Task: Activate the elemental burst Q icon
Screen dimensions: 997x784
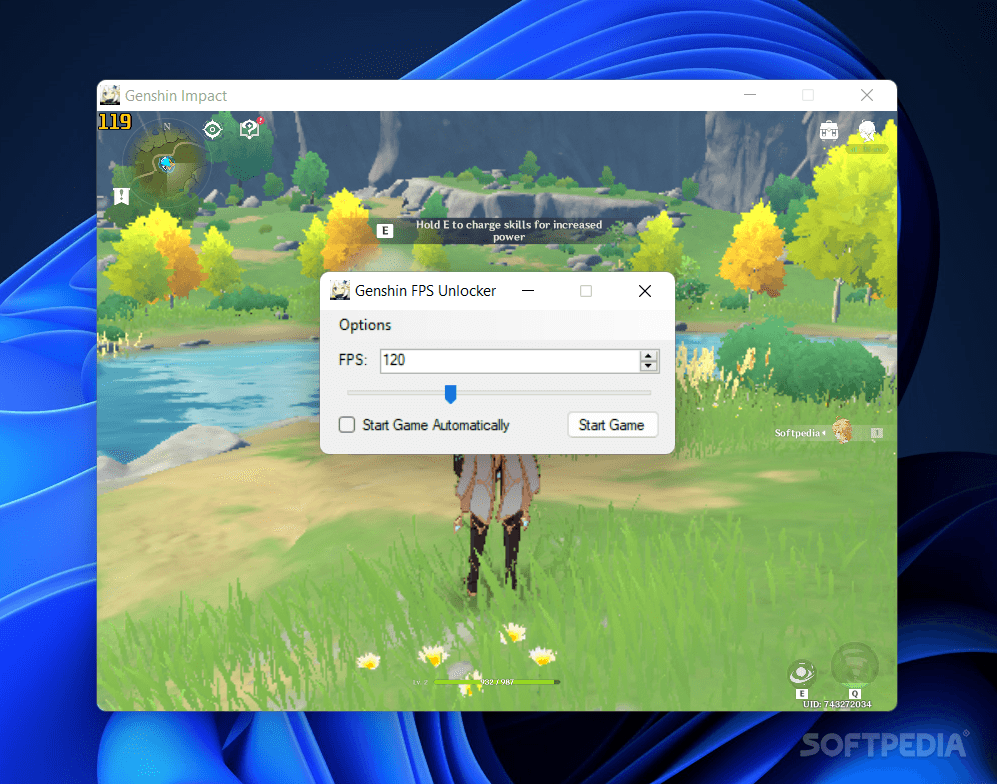Action: tap(855, 665)
